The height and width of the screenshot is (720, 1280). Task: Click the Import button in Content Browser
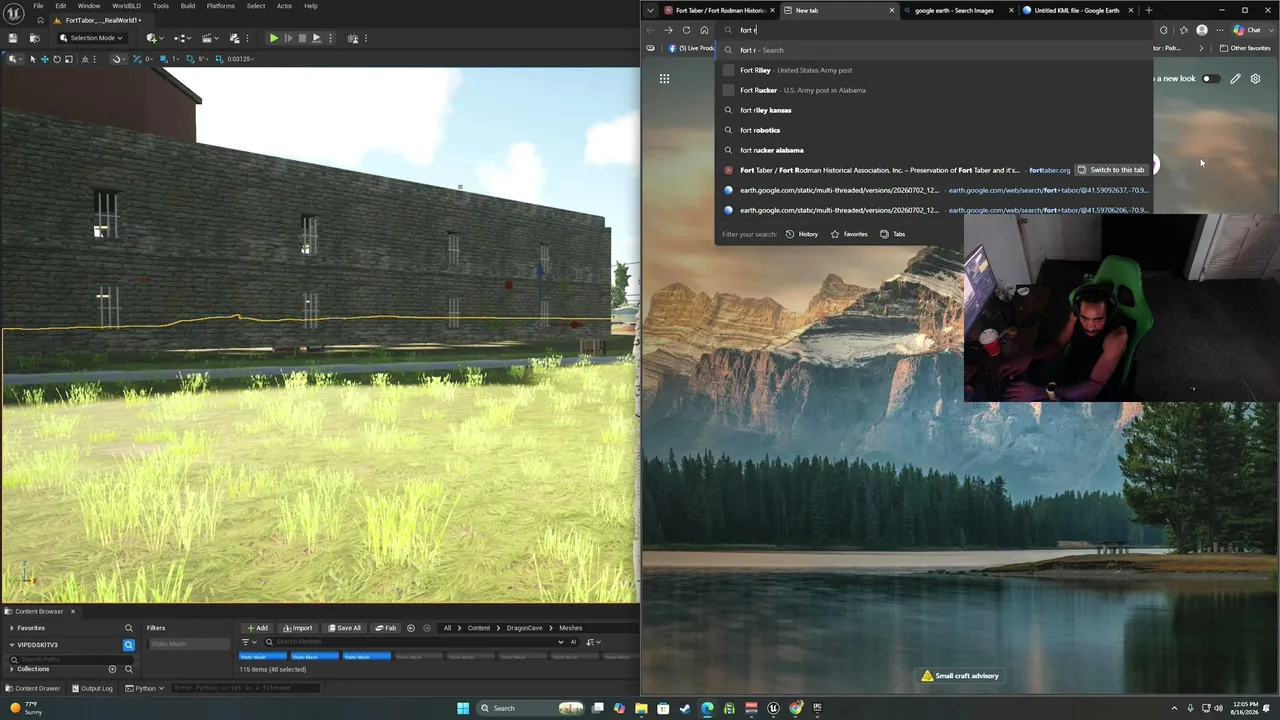[x=297, y=628]
